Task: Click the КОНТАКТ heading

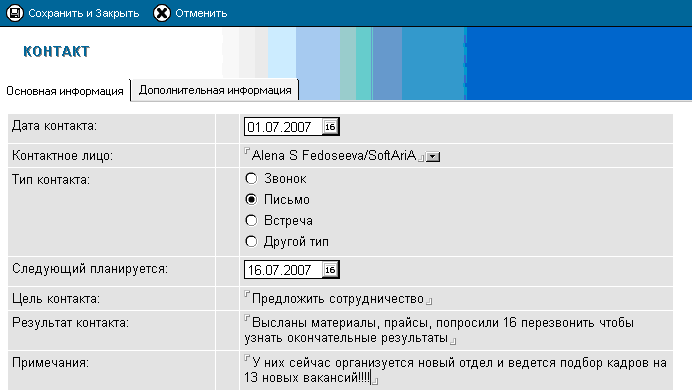Action: (x=56, y=52)
